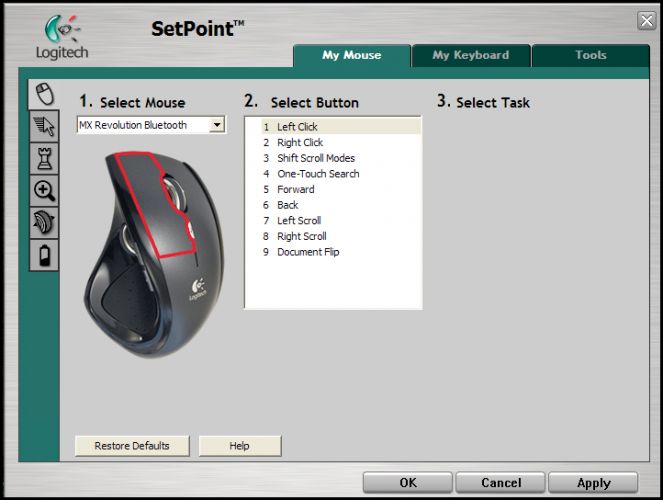Open the magnifier zoom settings icon
Image resolution: width=663 pixels, height=500 pixels.
click(x=44, y=191)
